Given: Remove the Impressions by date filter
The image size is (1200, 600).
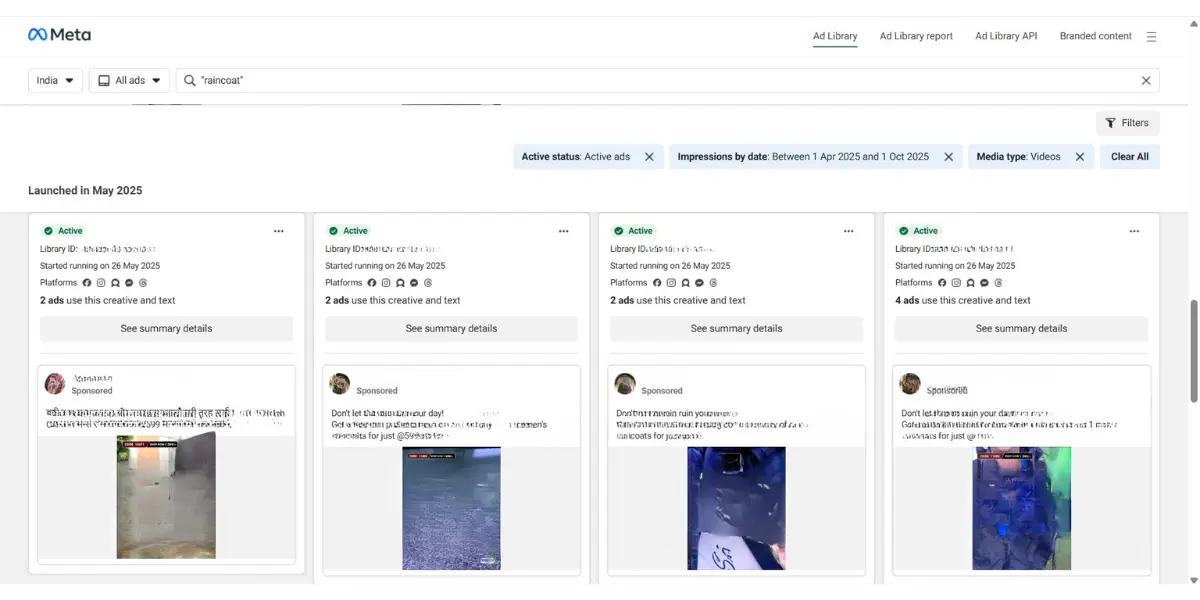Looking at the screenshot, I should pyautogui.click(x=948, y=157).
